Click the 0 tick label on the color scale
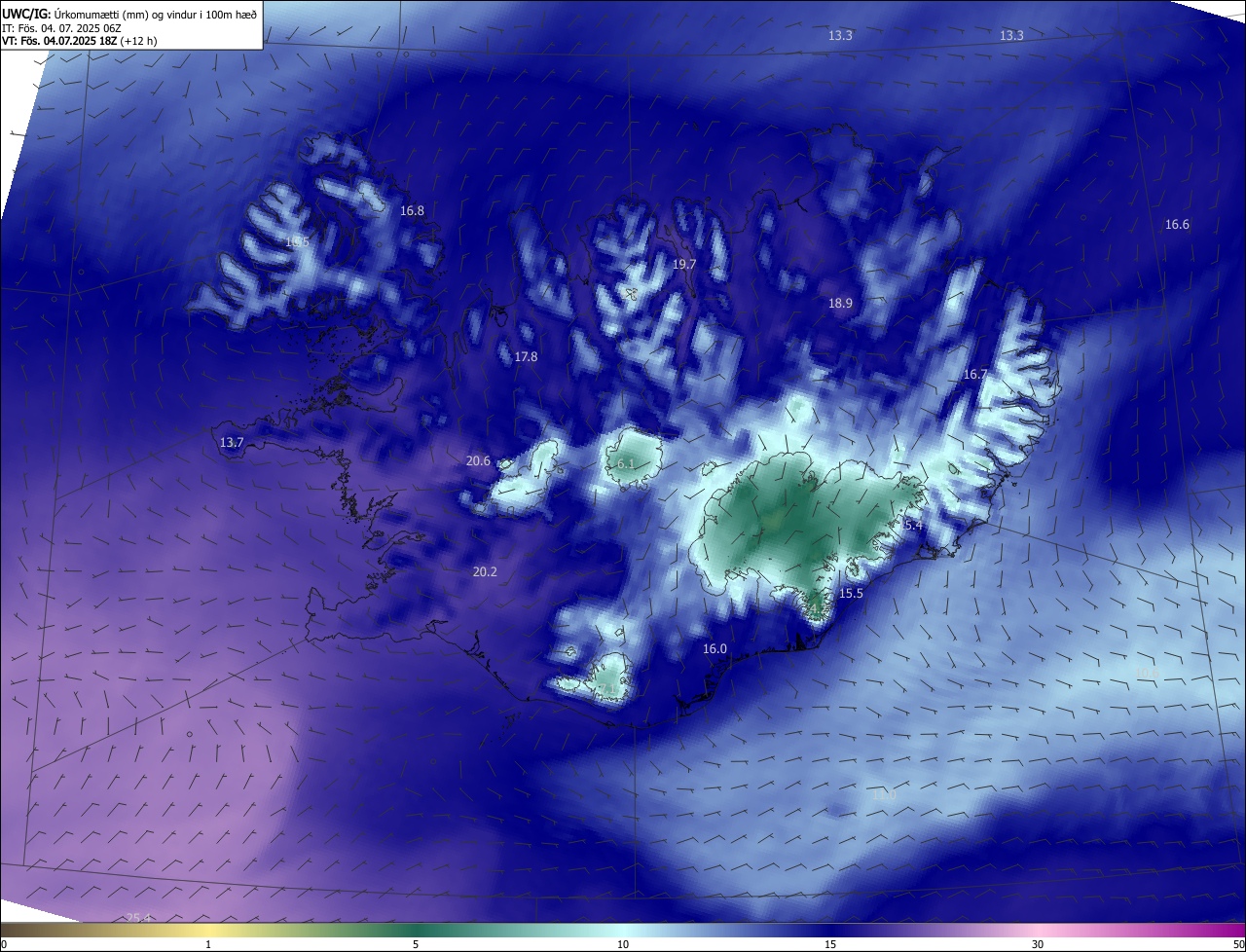 click(4, 944)
